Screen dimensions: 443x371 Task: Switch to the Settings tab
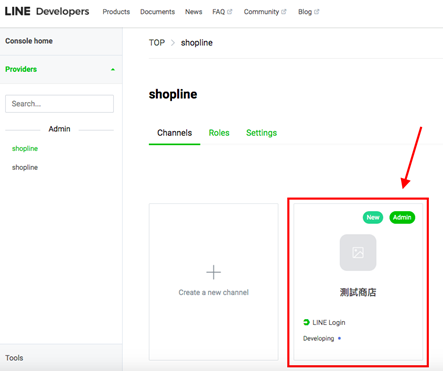point(262,133)
